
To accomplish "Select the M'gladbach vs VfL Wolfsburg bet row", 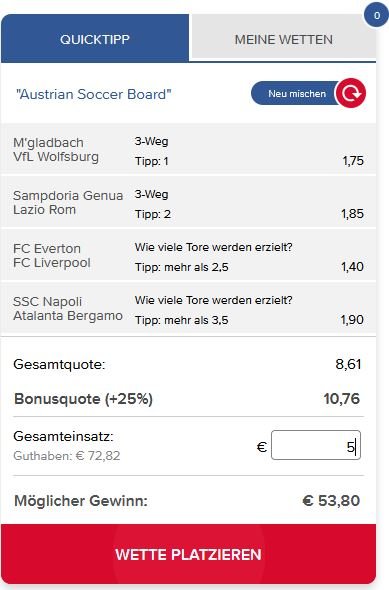I will [188, 150].
